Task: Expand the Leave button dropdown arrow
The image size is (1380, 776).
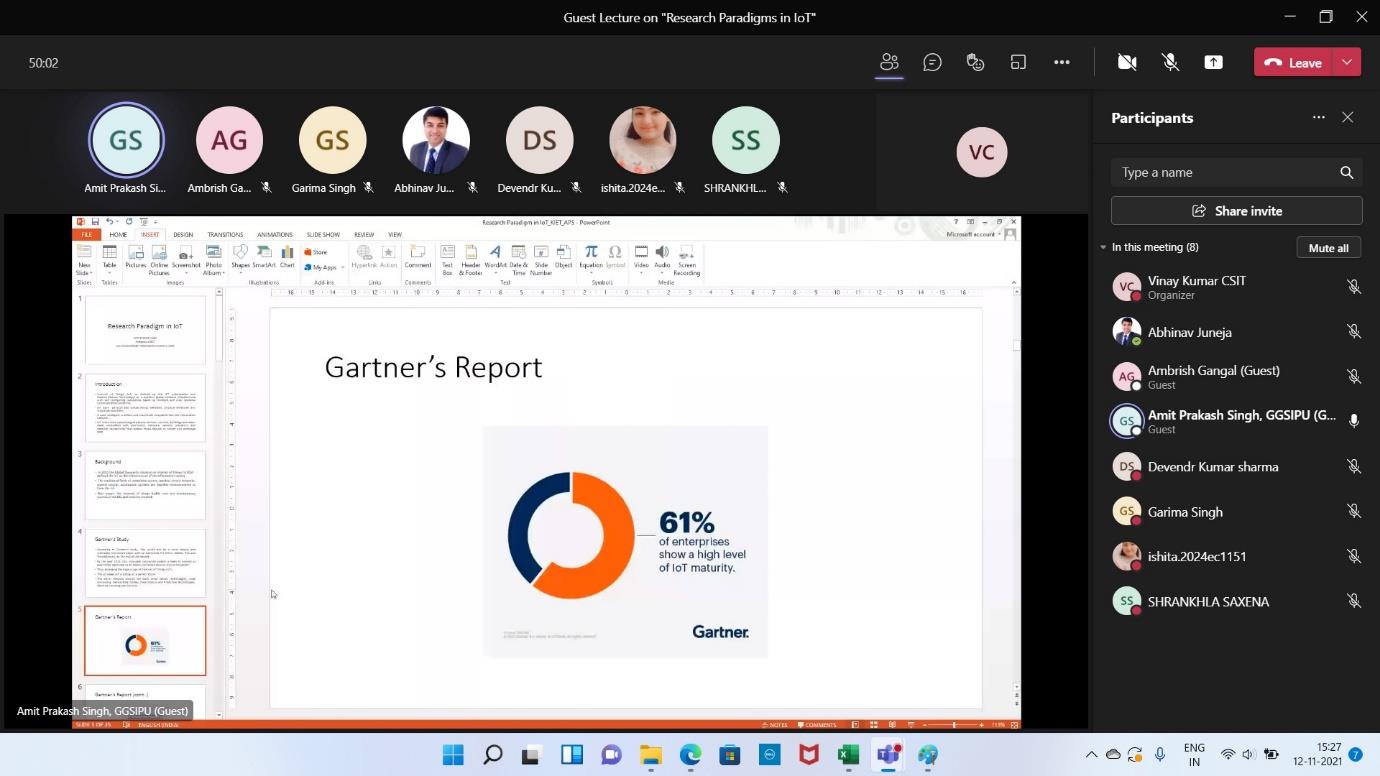Action: pos(1347,62)
